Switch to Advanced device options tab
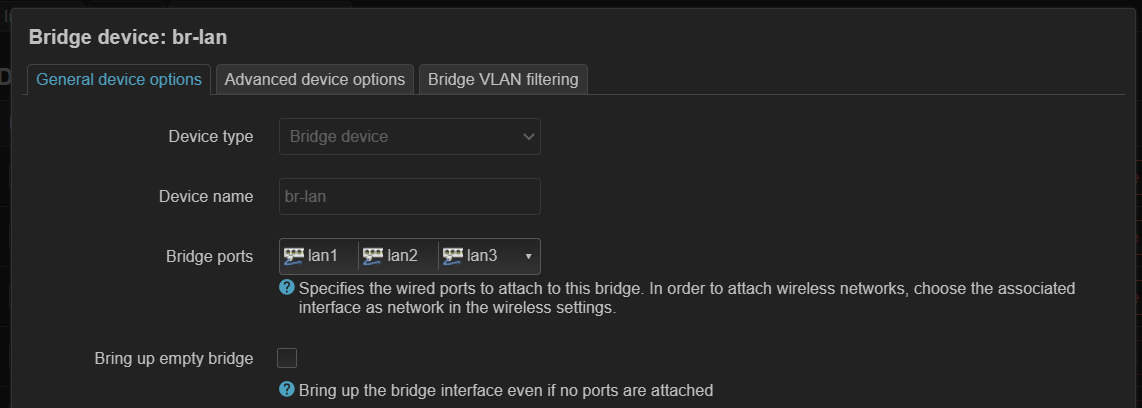1142x408 pixels. [x=315, y=79]
